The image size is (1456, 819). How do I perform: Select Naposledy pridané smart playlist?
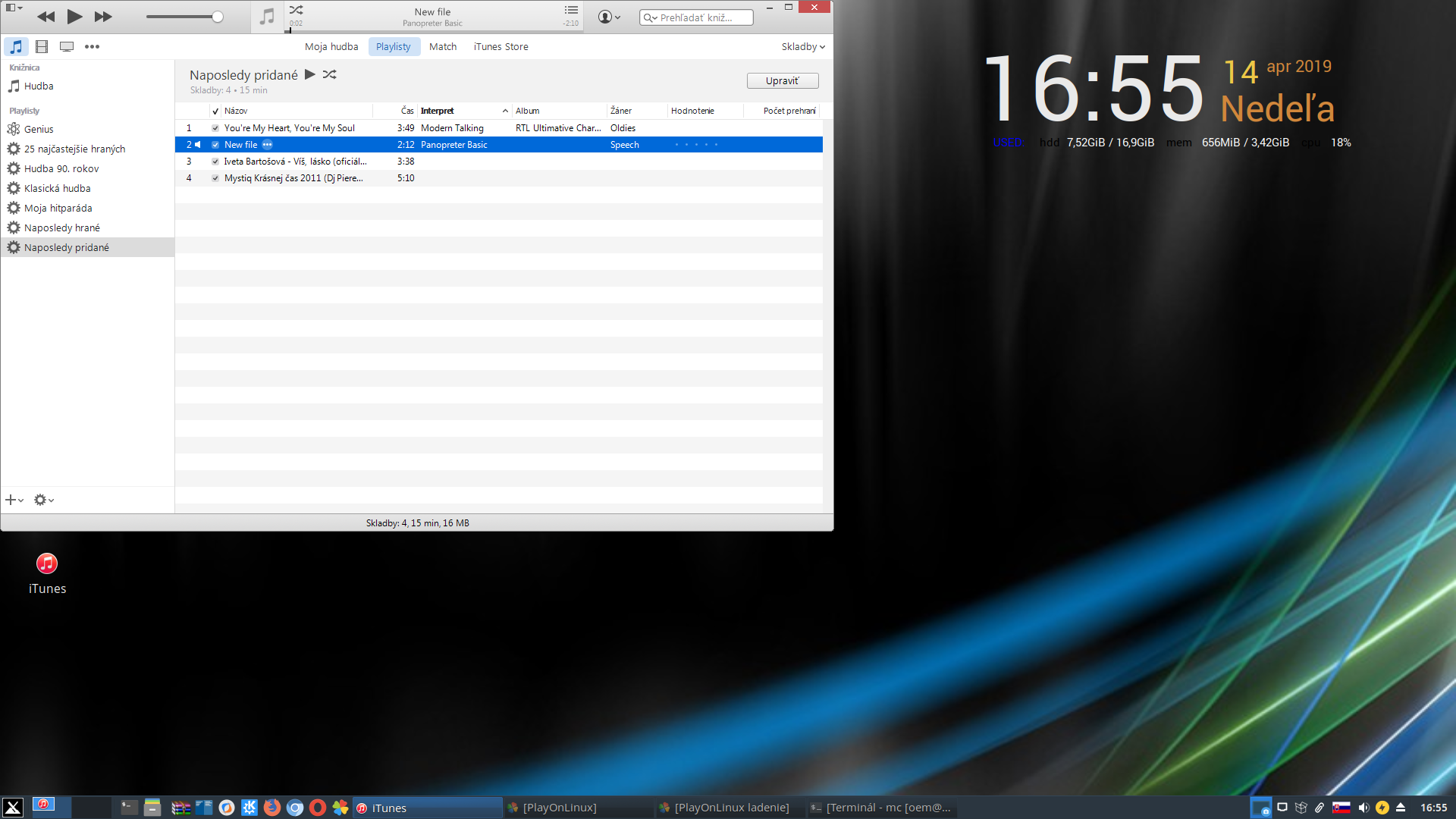pos(87,247)
